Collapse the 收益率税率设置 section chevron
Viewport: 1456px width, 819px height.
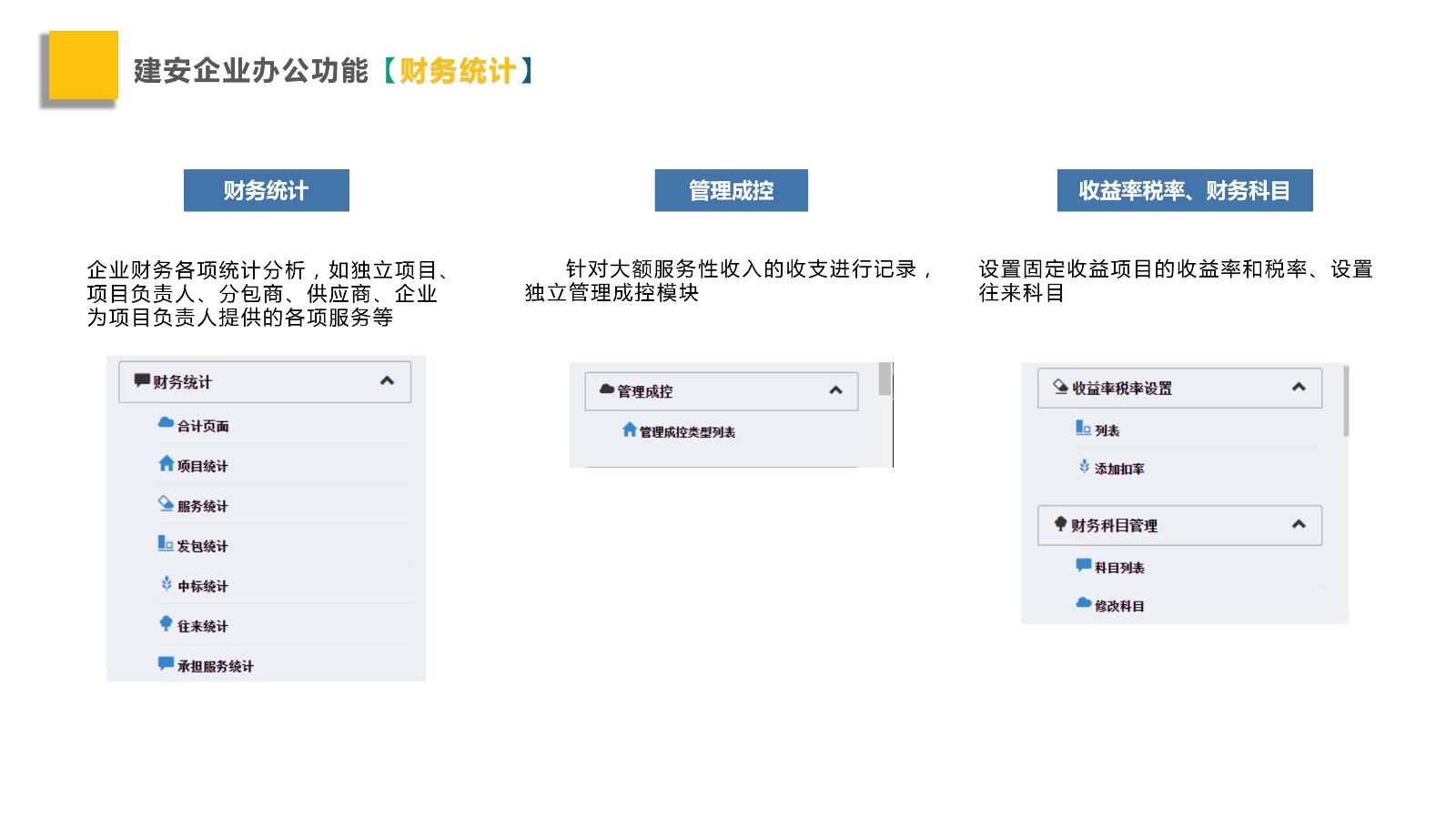tap(1299, 387)
